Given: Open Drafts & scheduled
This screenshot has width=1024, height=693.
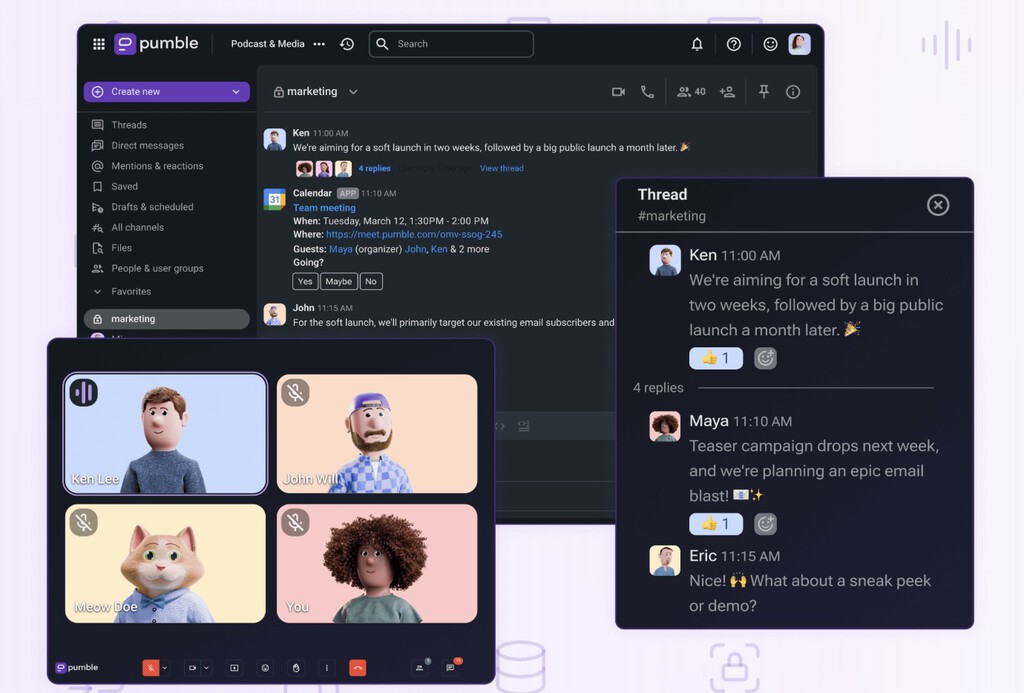Looking at the screenshot, I should pyautogui.click(x=152, y=207).
